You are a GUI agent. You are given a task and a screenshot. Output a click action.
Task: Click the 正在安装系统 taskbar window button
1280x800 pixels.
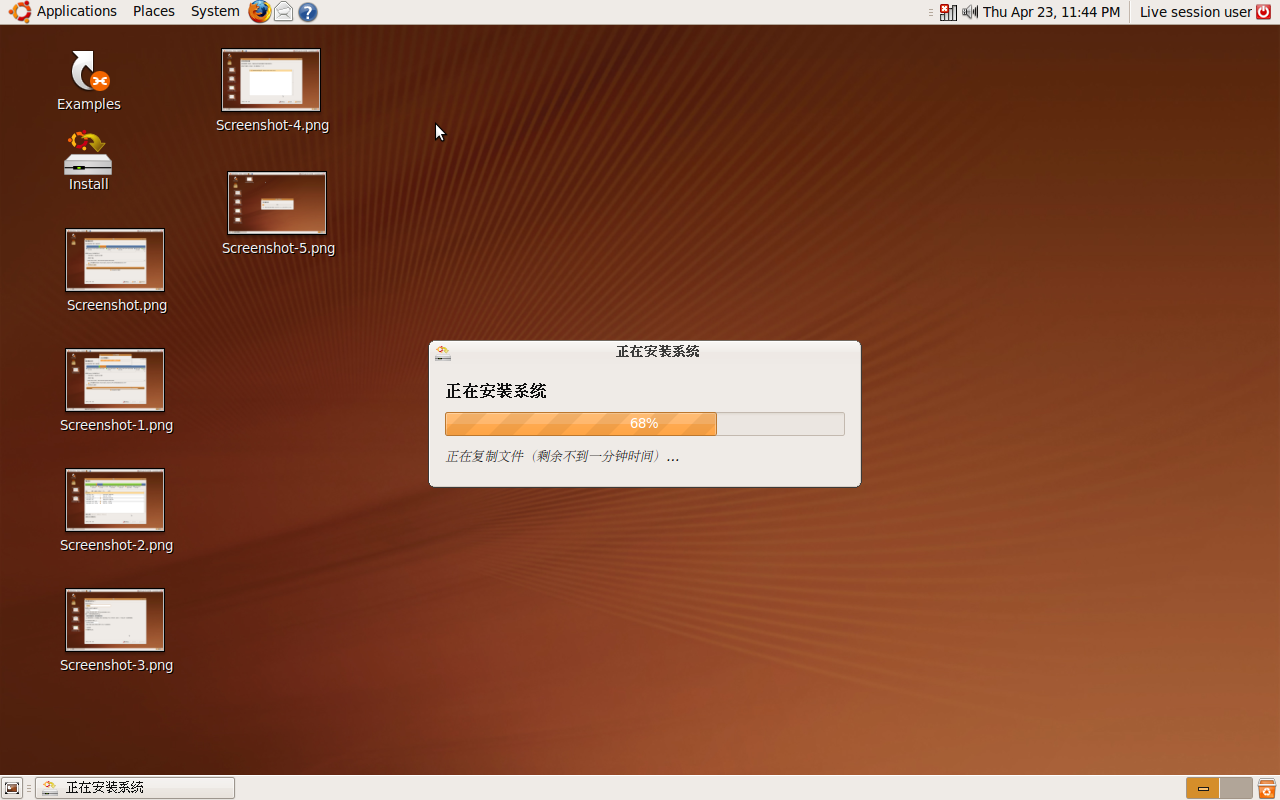coord(135,788)
